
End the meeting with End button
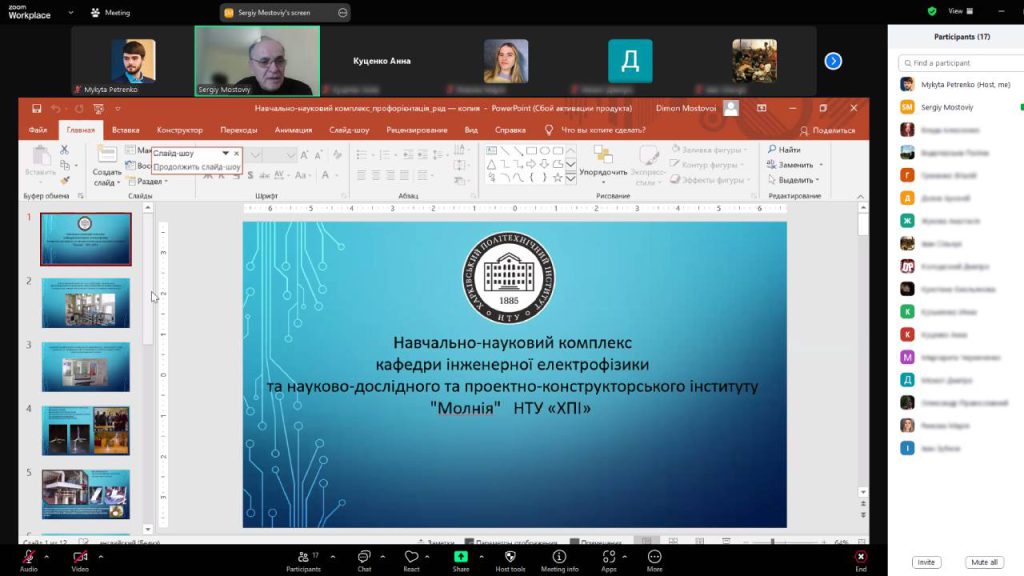(x=860, y=557)
